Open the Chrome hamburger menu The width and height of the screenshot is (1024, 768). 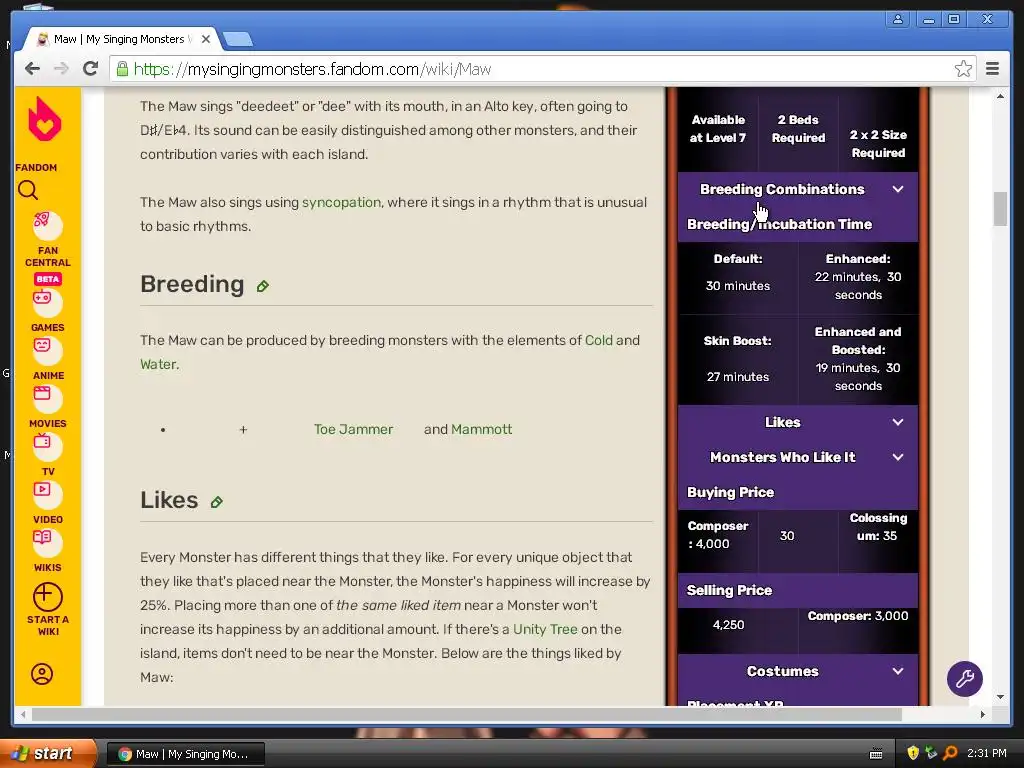[993, 69]
